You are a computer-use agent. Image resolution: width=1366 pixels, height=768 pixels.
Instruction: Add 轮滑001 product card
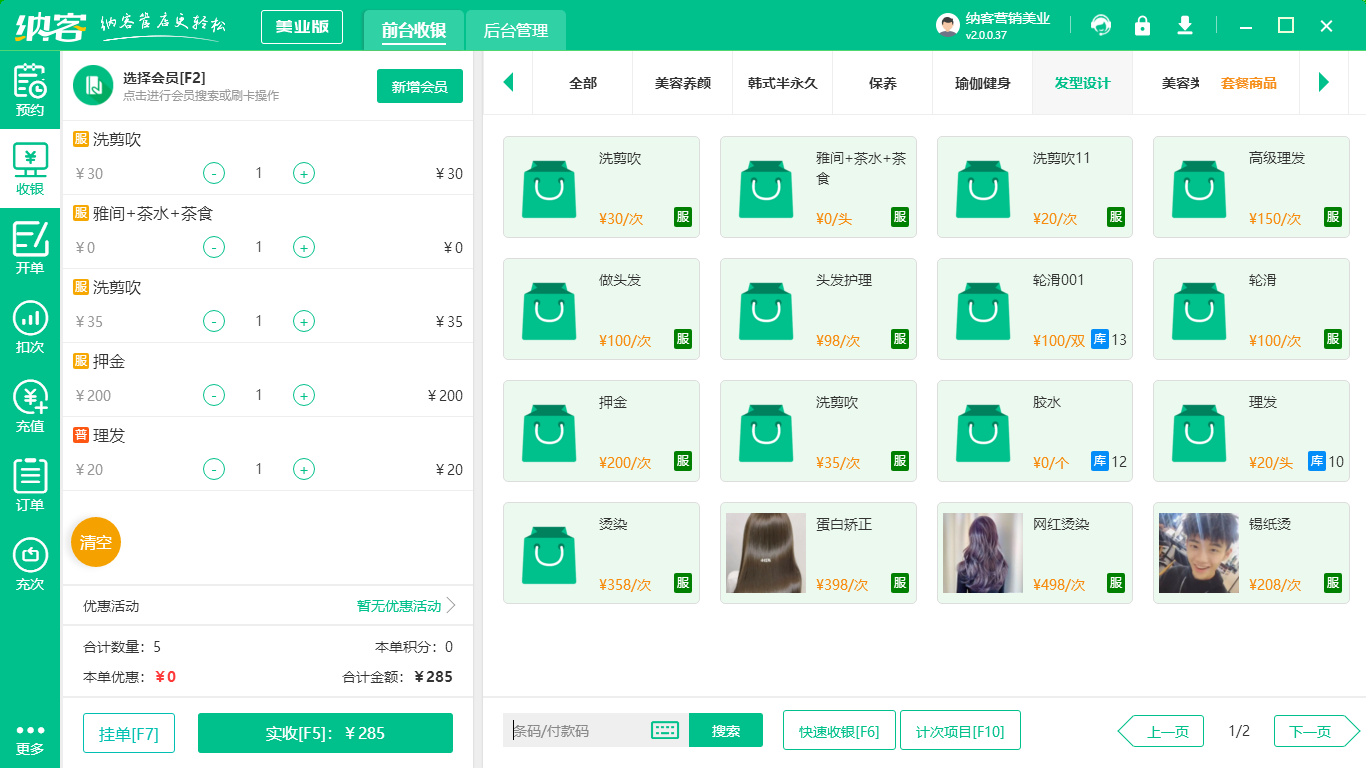[1035, 309]
